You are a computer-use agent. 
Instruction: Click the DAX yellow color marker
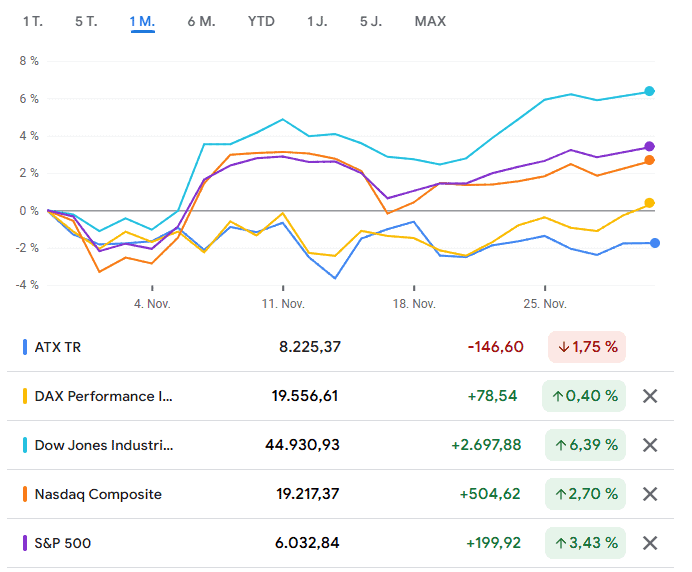pos(25,396)
